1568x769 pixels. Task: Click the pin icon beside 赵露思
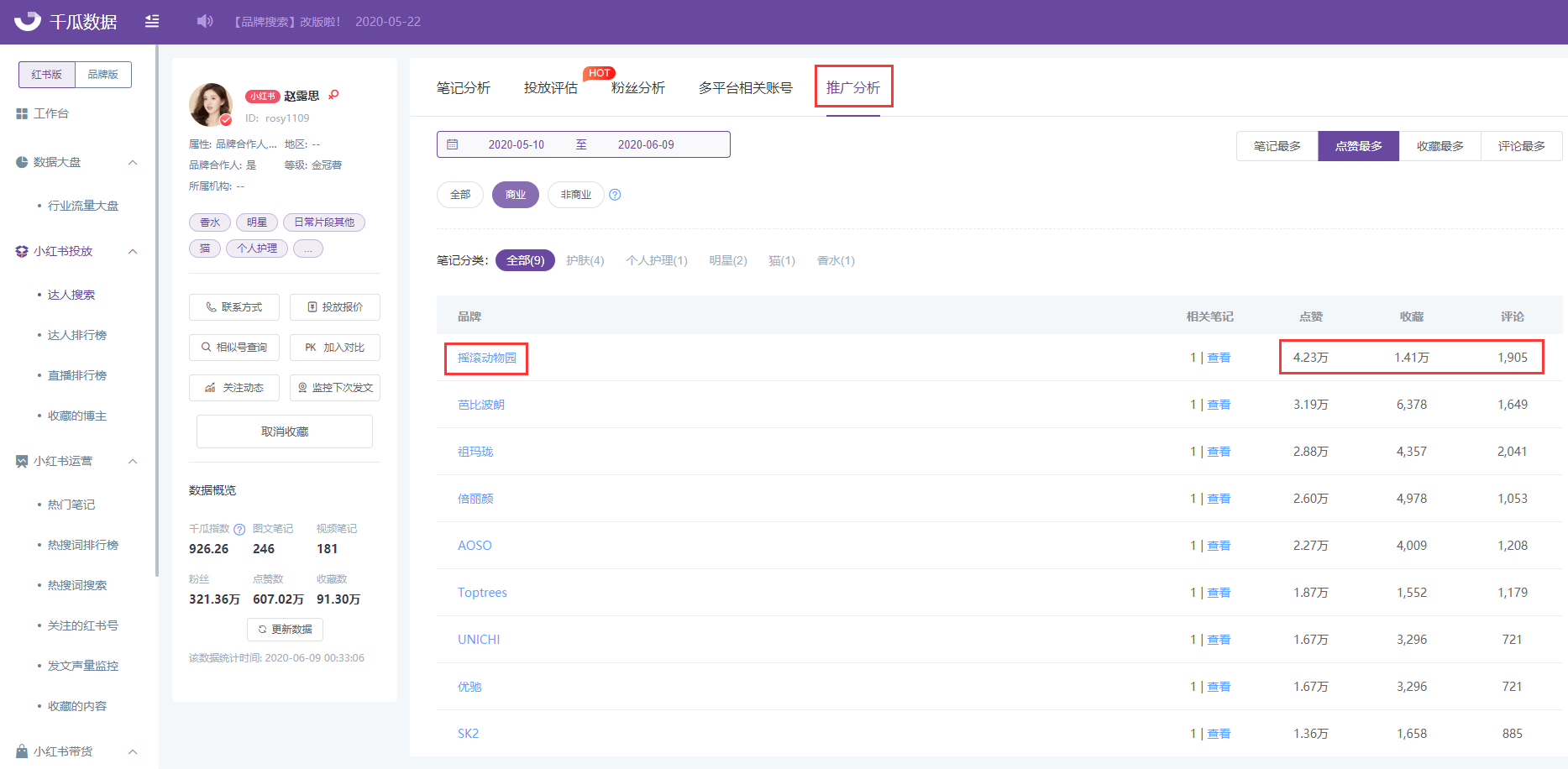pyautogui.click(x=333, y=95)
